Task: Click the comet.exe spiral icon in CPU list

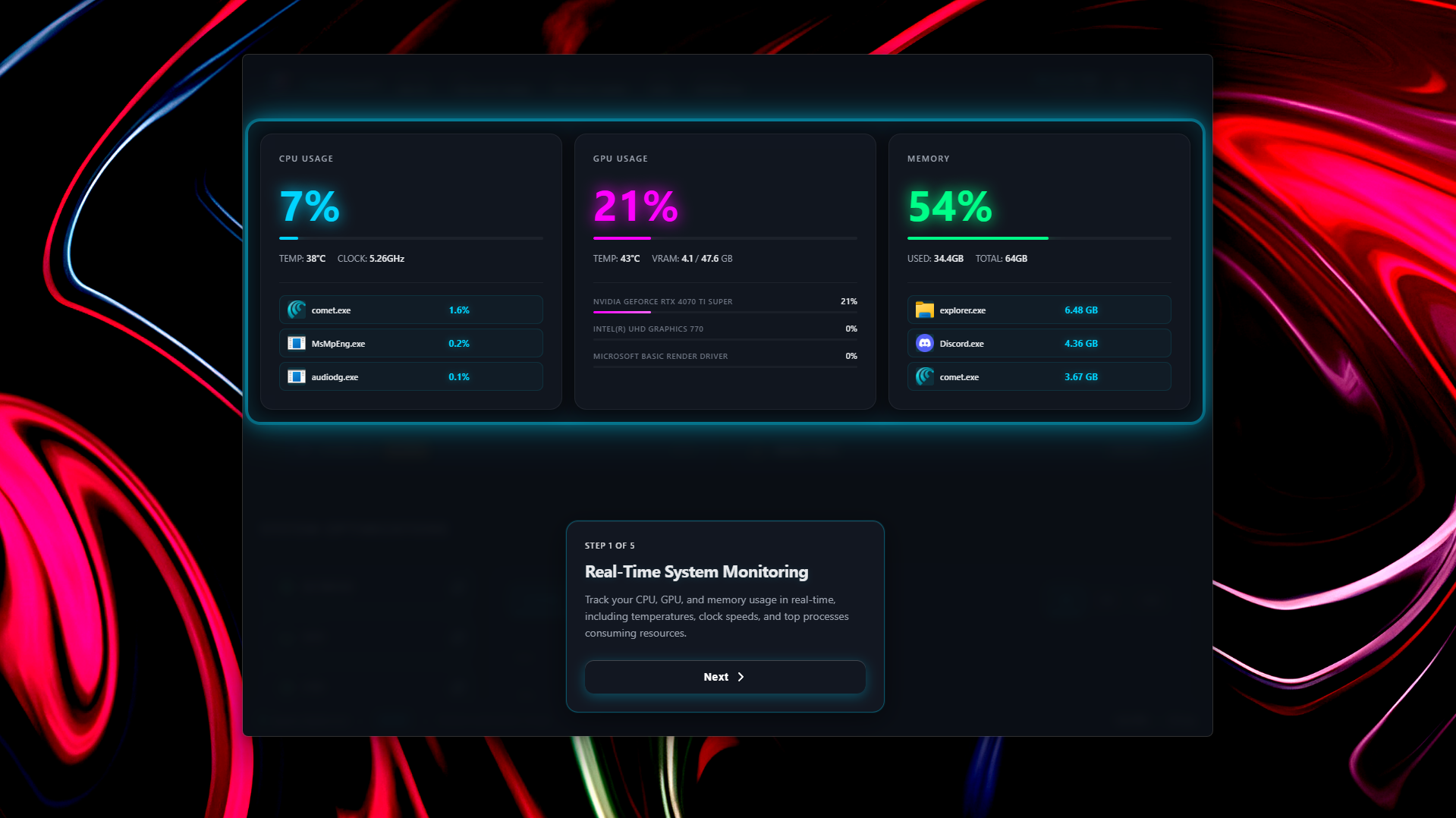Action: pyautogui.click(x=296, y=310)
